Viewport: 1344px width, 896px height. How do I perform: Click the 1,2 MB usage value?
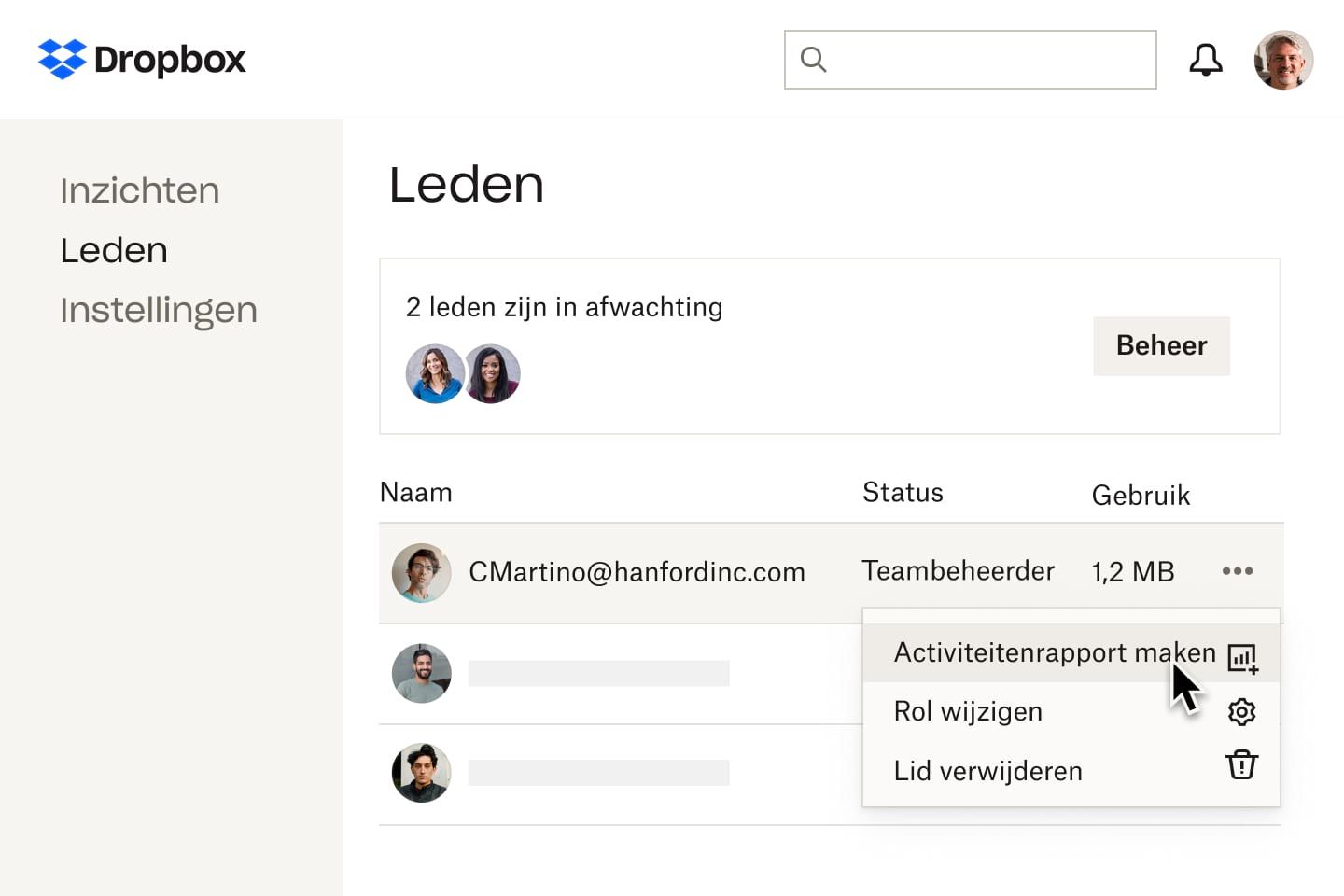(x=1133, y=571)
